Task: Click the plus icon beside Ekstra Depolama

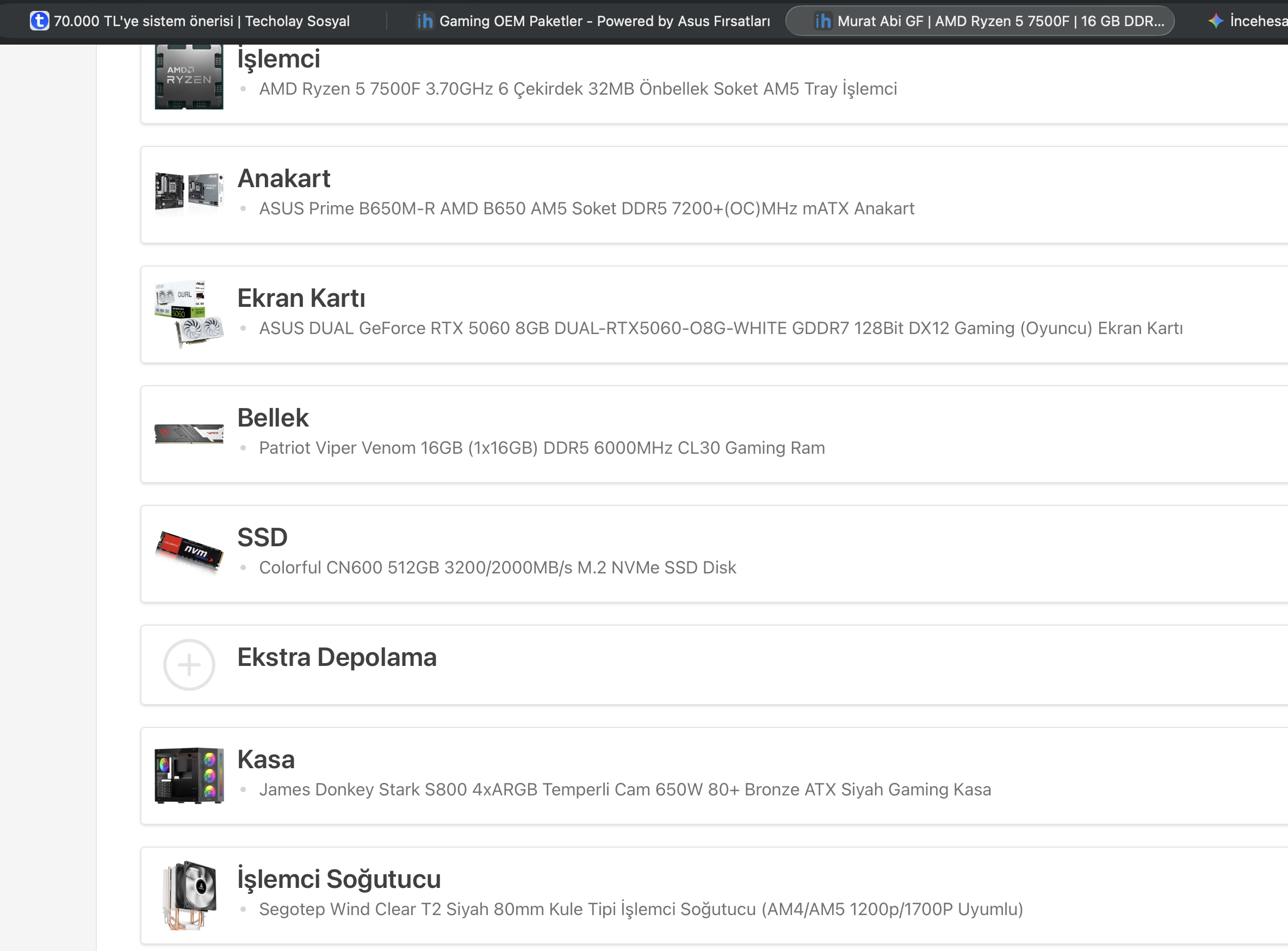Action: (x=189, y=665)
